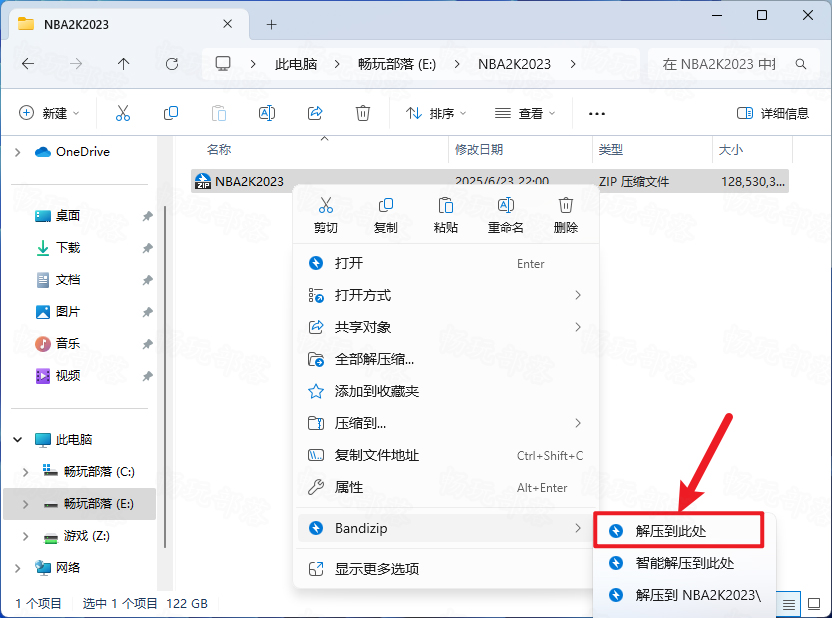The height and width of the screenshot is (618, 832).
Task: Expand the 游戏 (Z:) drive node
Action: (x=25, y=536)
